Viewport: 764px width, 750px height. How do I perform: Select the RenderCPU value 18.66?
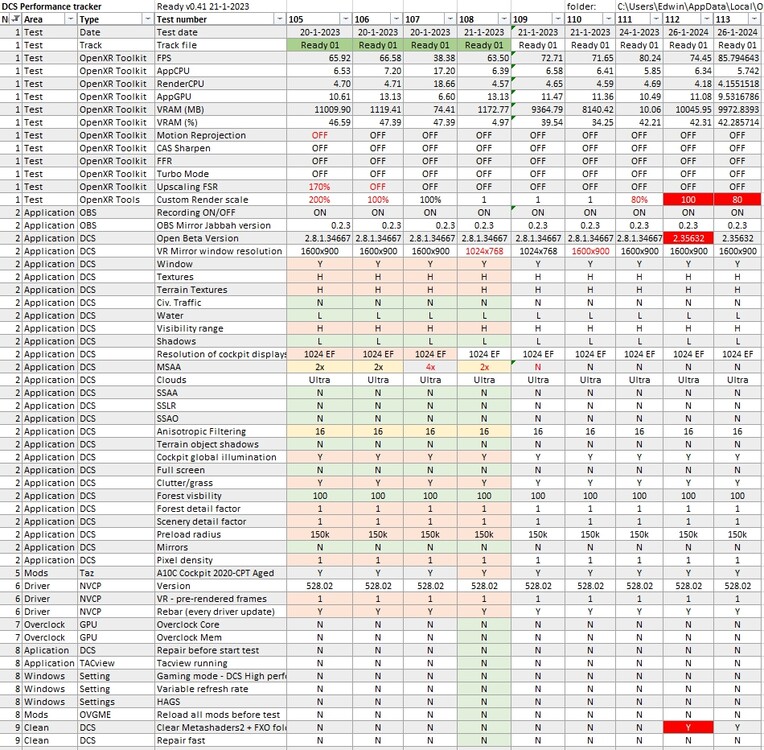[x=430, y=84]
